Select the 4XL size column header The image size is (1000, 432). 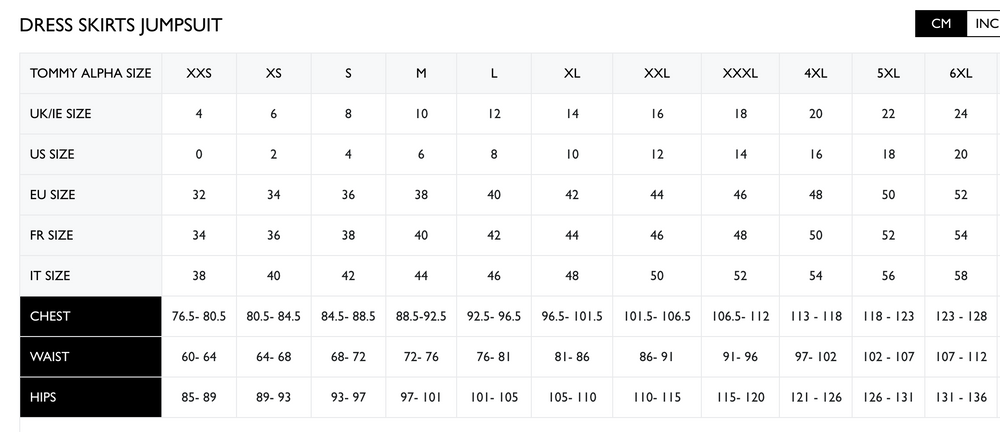[815, 73]
